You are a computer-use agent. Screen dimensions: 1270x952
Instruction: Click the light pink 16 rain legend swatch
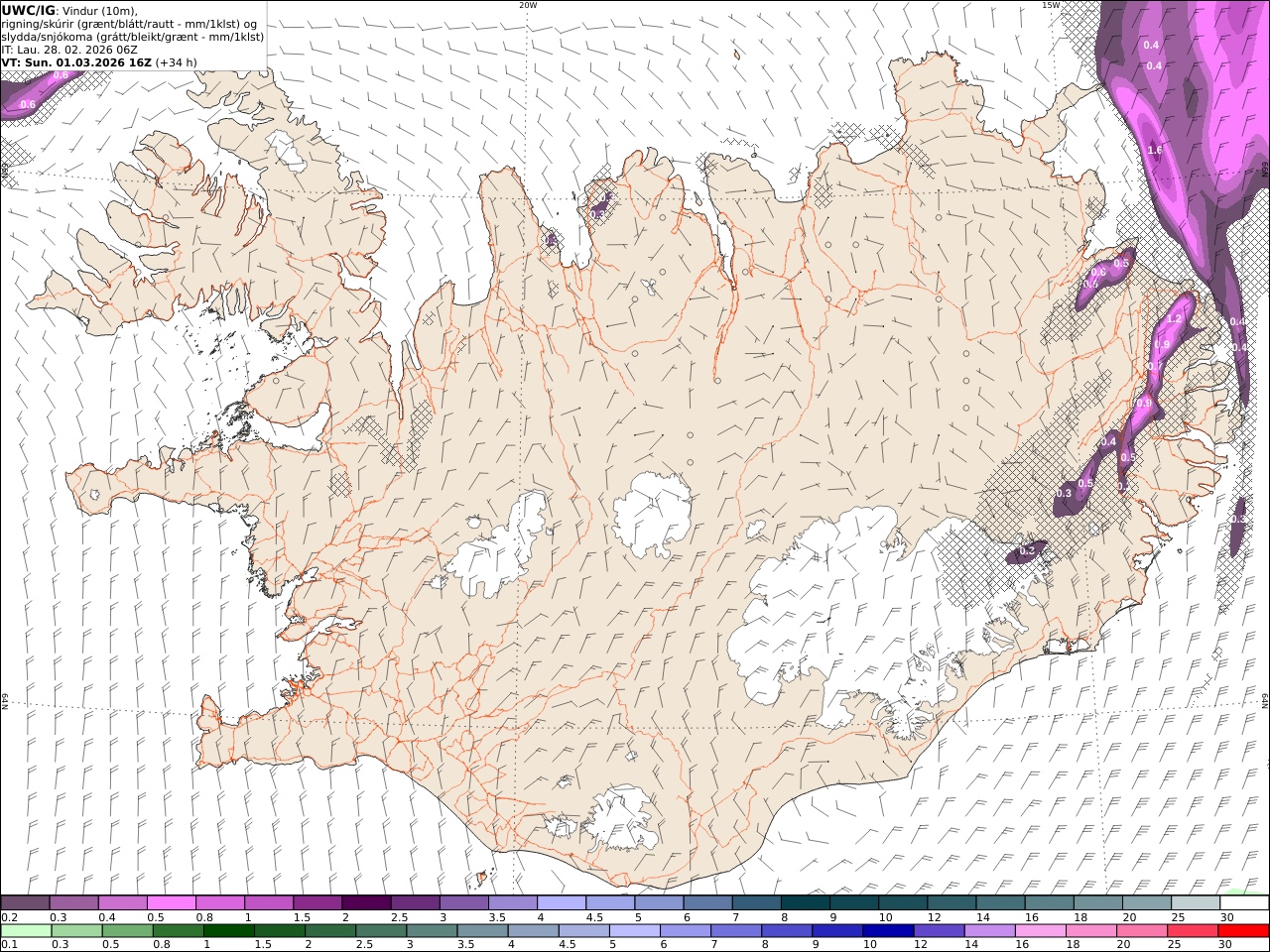1040,931
